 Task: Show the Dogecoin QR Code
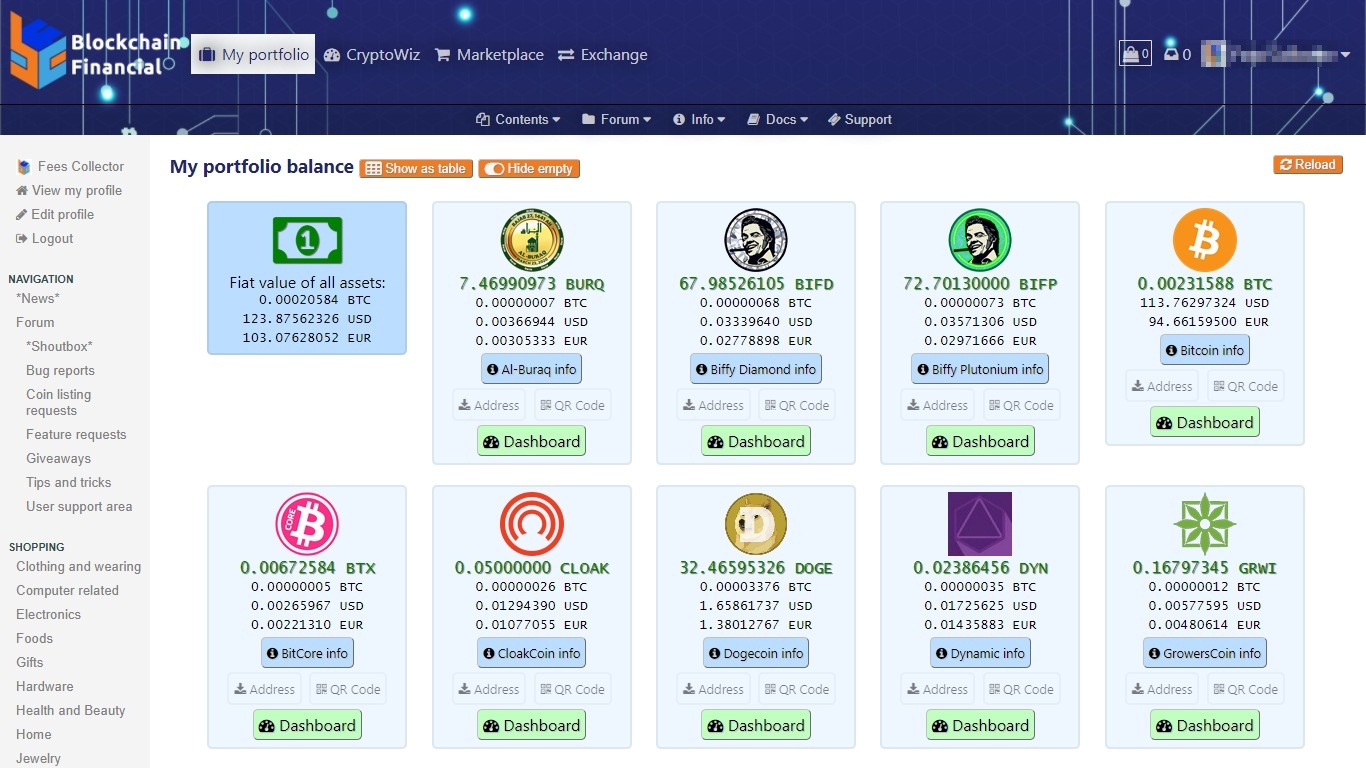coord(796,688)
